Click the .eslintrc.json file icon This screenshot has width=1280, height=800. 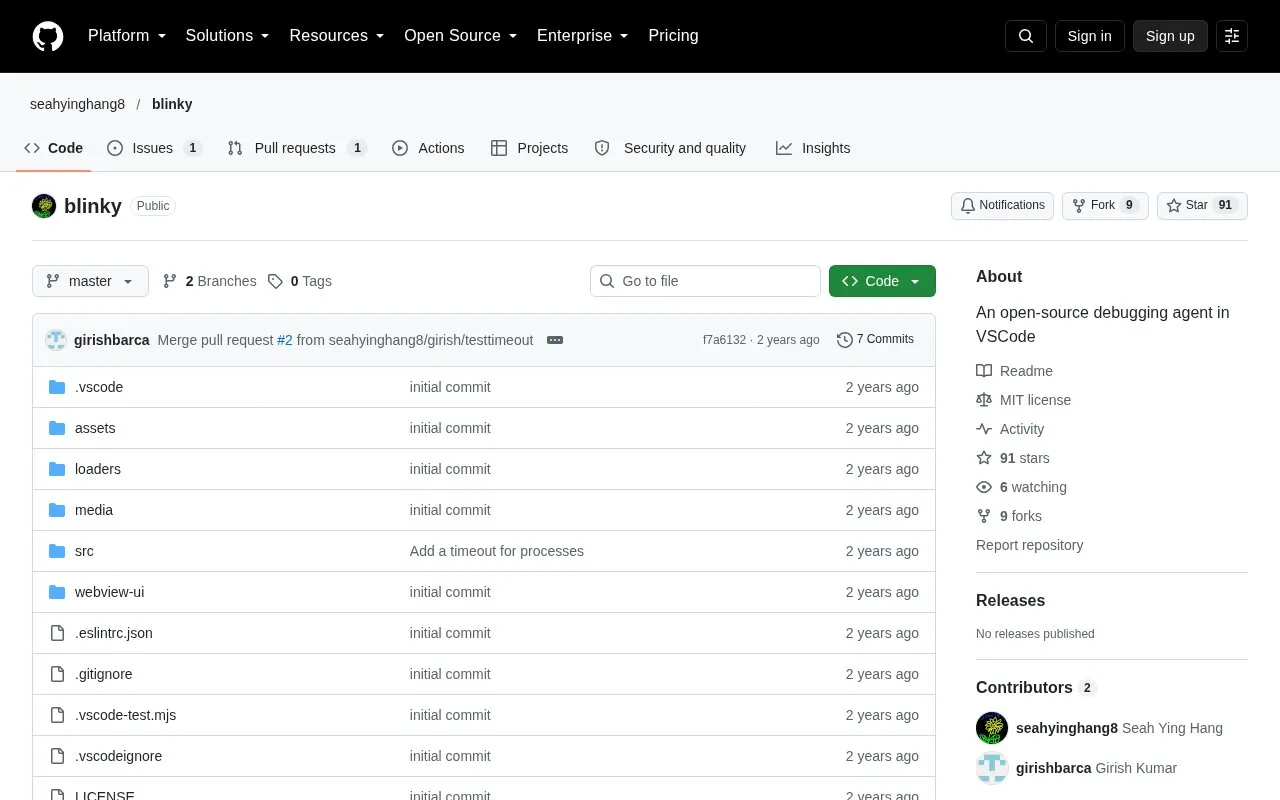[57, 633]
